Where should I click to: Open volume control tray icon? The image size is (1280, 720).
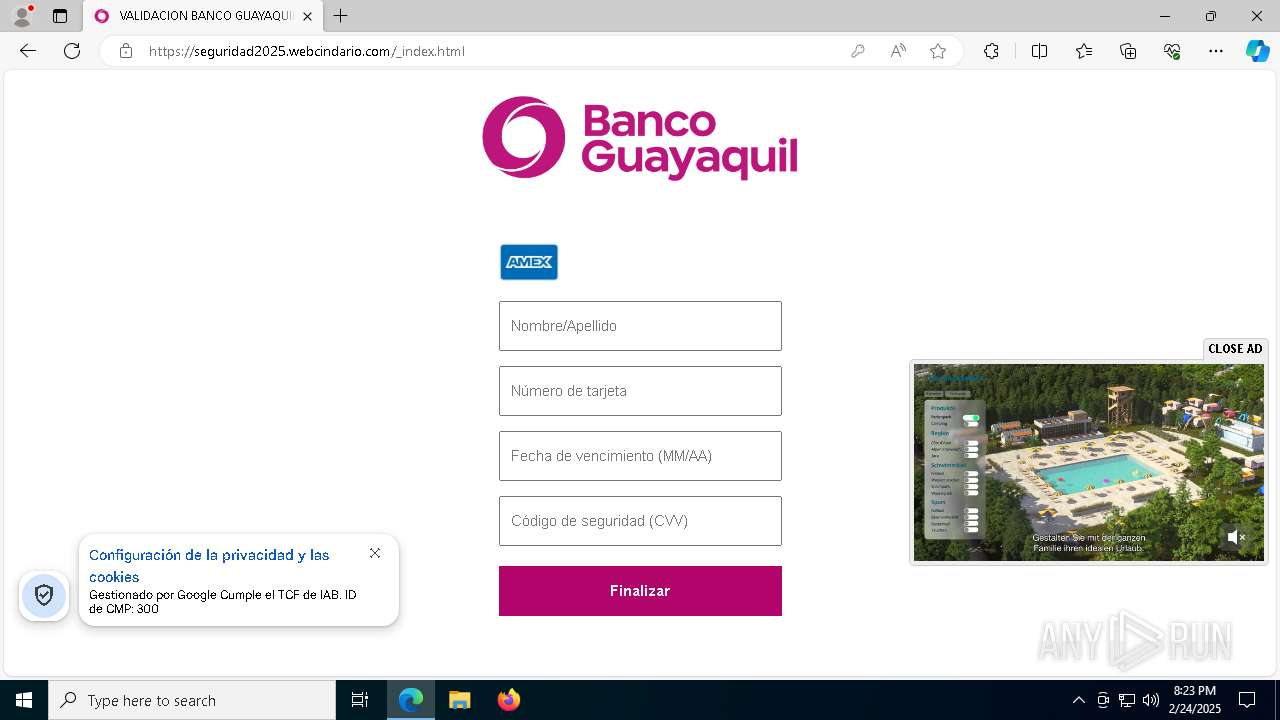1151,700
